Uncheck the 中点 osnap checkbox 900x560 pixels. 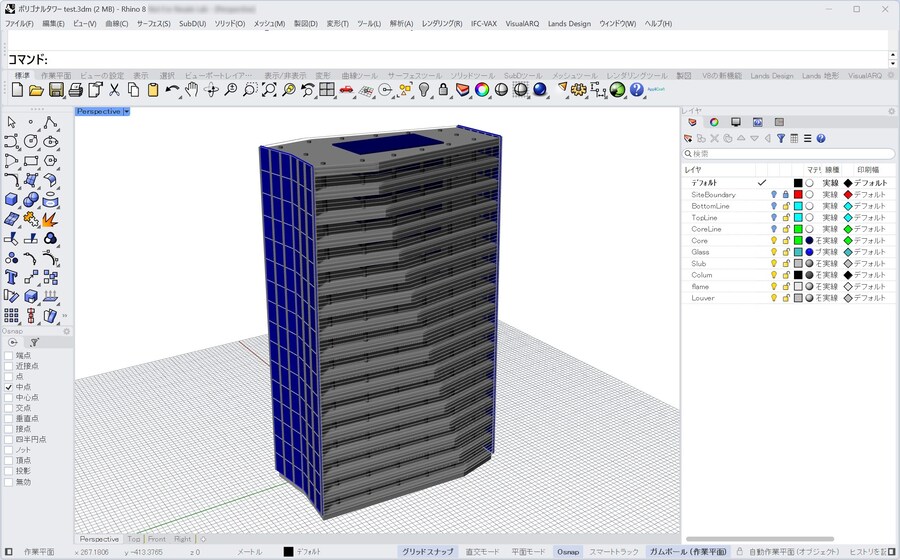coord(9,387)
